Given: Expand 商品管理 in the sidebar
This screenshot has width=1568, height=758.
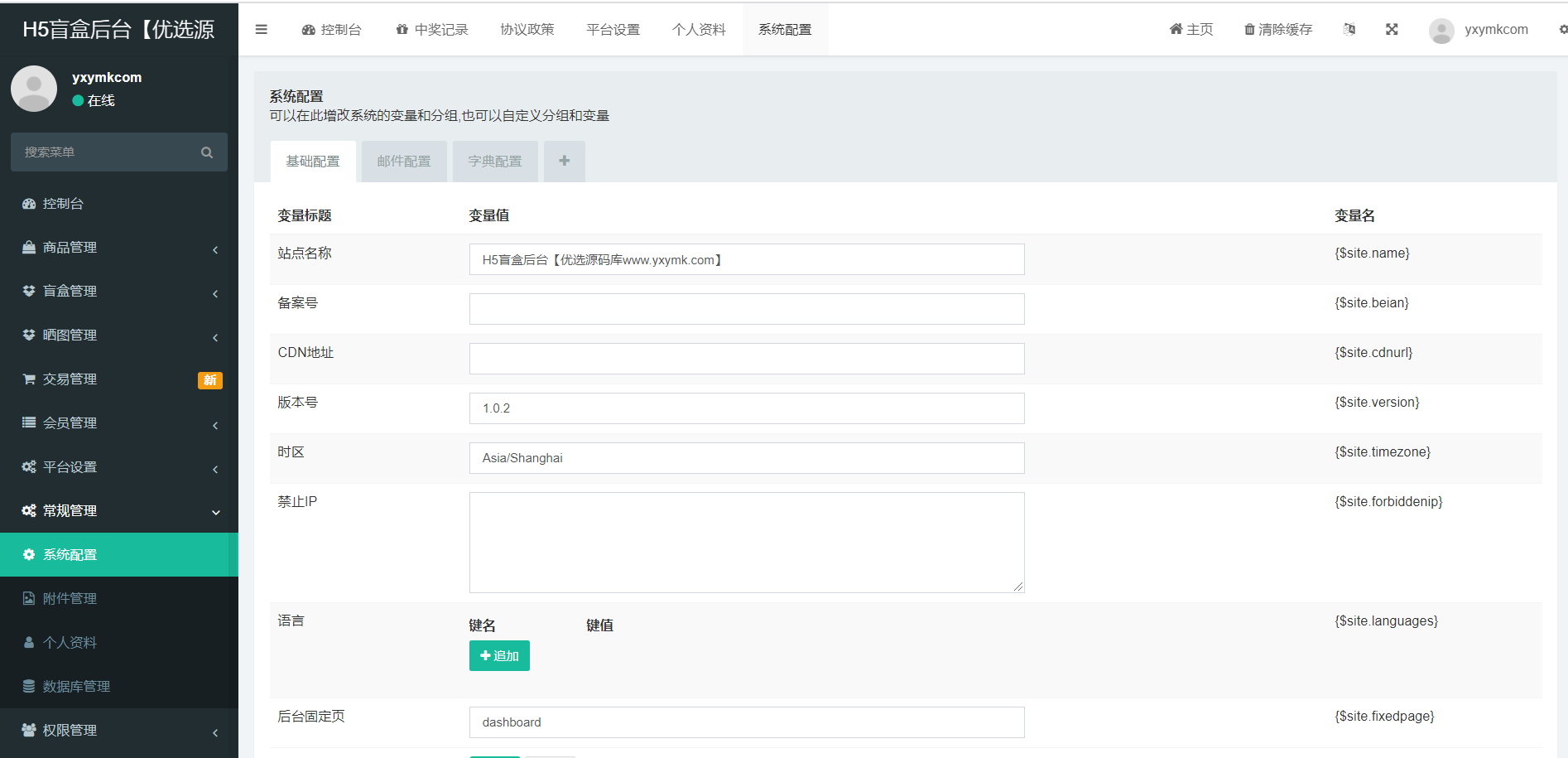Looking at the screenshot, I should pyautogui.click(x=119, y=248).
